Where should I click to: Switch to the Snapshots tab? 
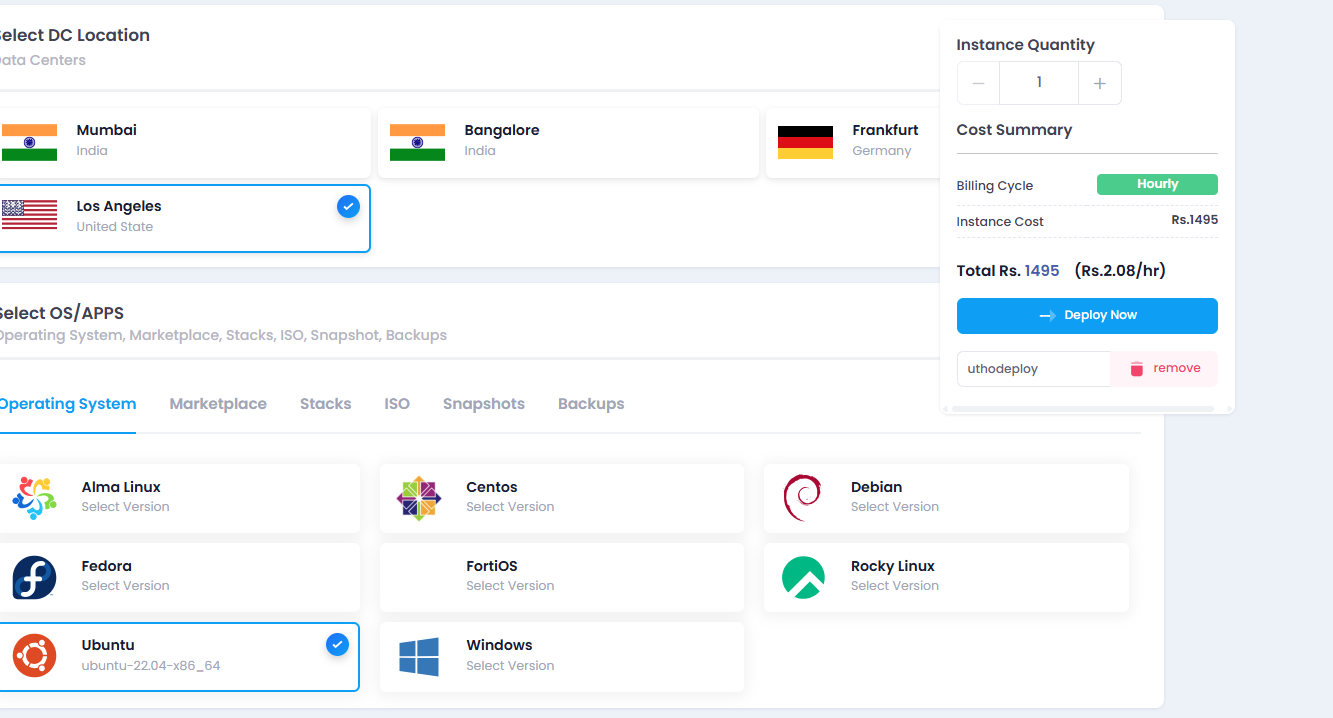(484, 404)
